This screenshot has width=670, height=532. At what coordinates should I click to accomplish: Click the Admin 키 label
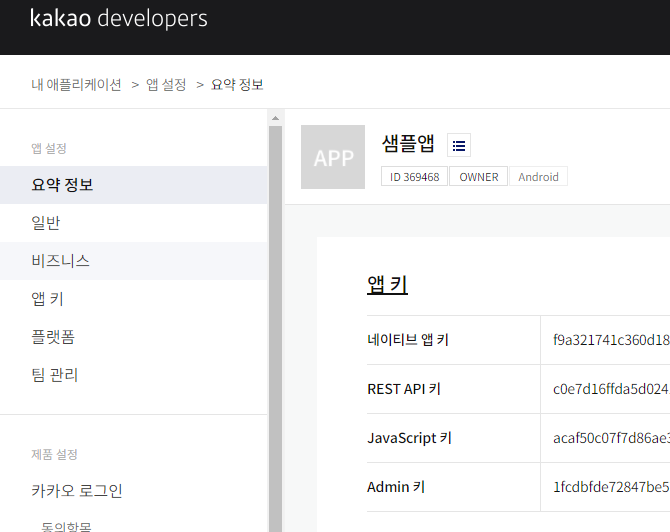pos(396,487)
